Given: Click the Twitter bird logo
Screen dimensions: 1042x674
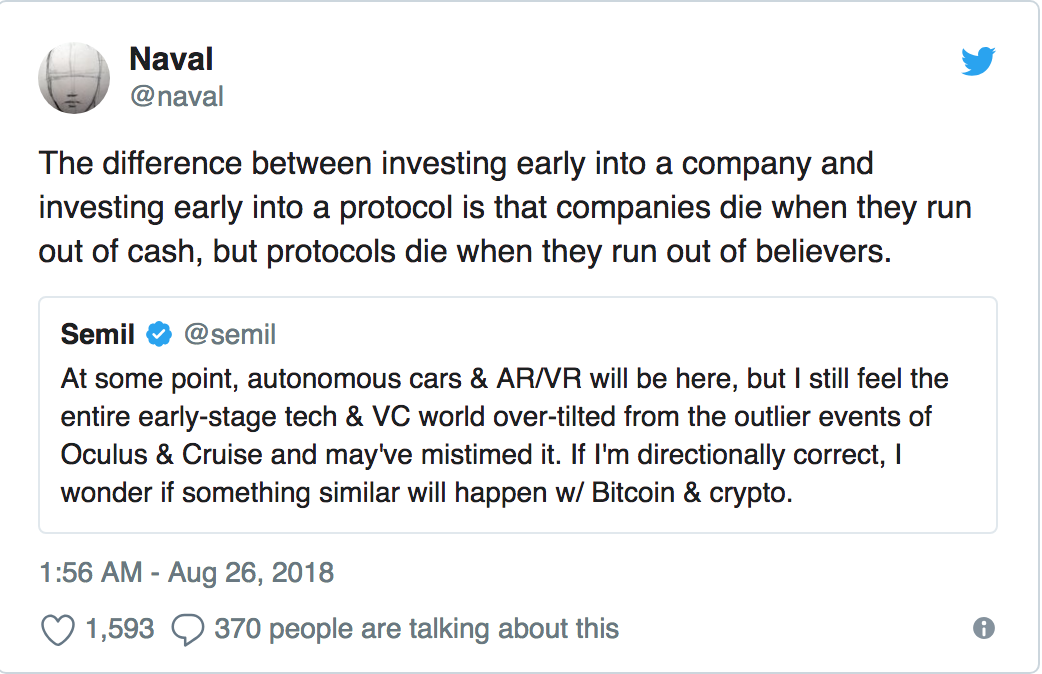Looking at the screenshot, I should [x=977, y=62].
